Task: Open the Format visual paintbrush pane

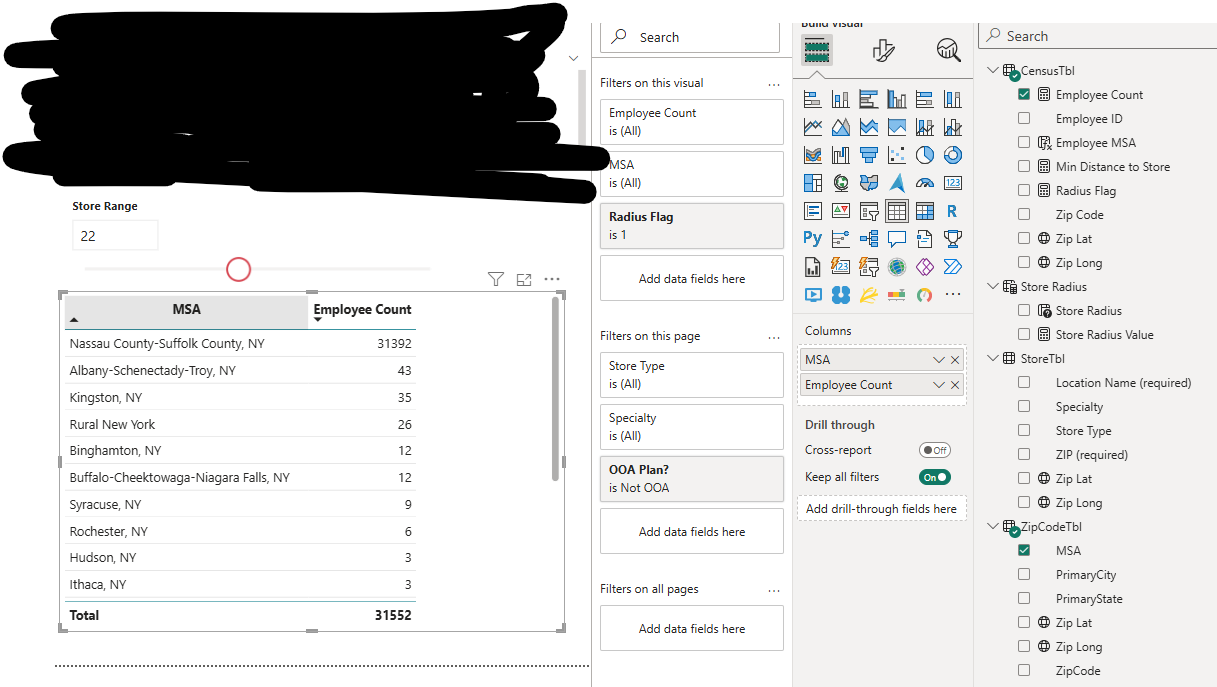Action: (883, 50)
